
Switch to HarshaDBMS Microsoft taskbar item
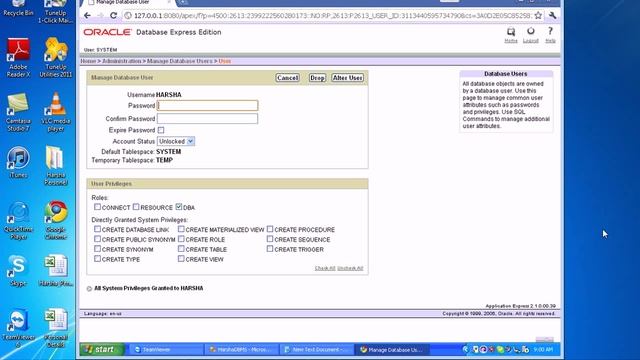click(x=241, y=349)
